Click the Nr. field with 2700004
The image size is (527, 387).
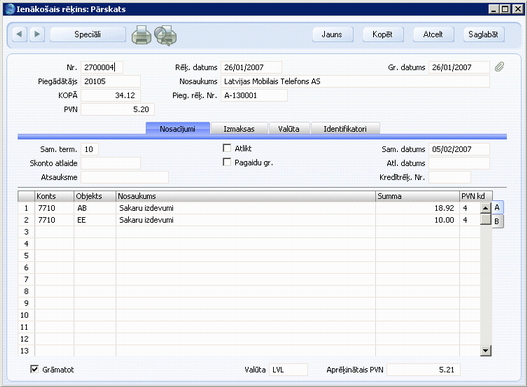click(102, 67)
